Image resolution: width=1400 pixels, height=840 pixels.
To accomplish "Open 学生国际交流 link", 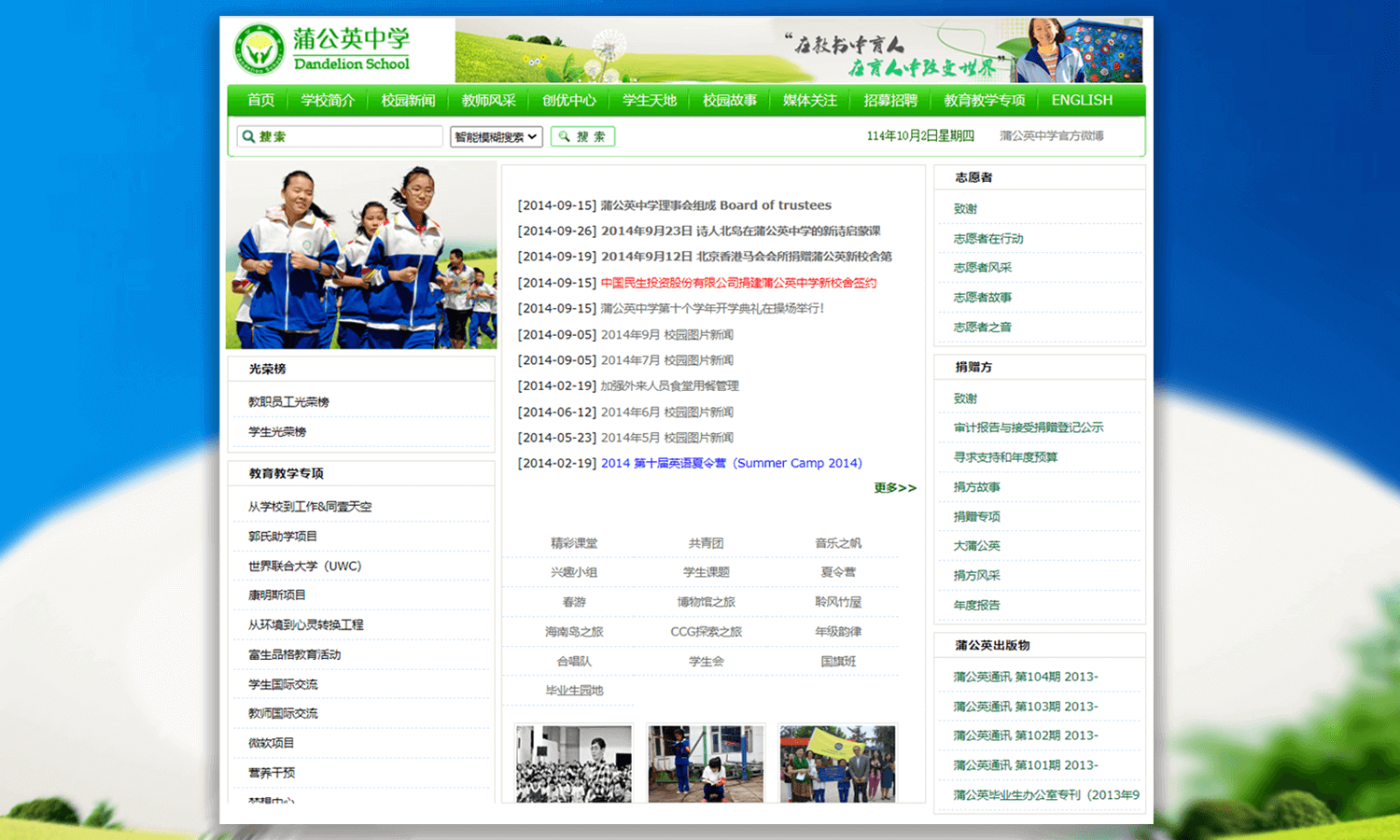I will (283, 685).
